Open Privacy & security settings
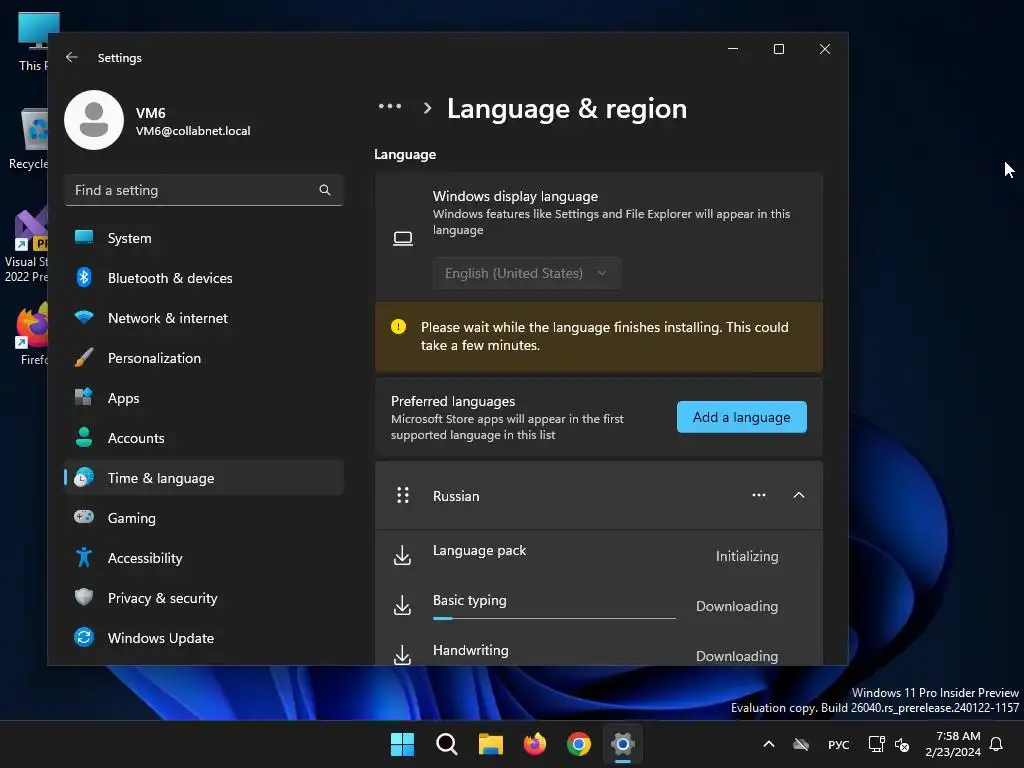The width and height of the screenshot is (1024, 768). pyautogui.click(x=204, y=598)
